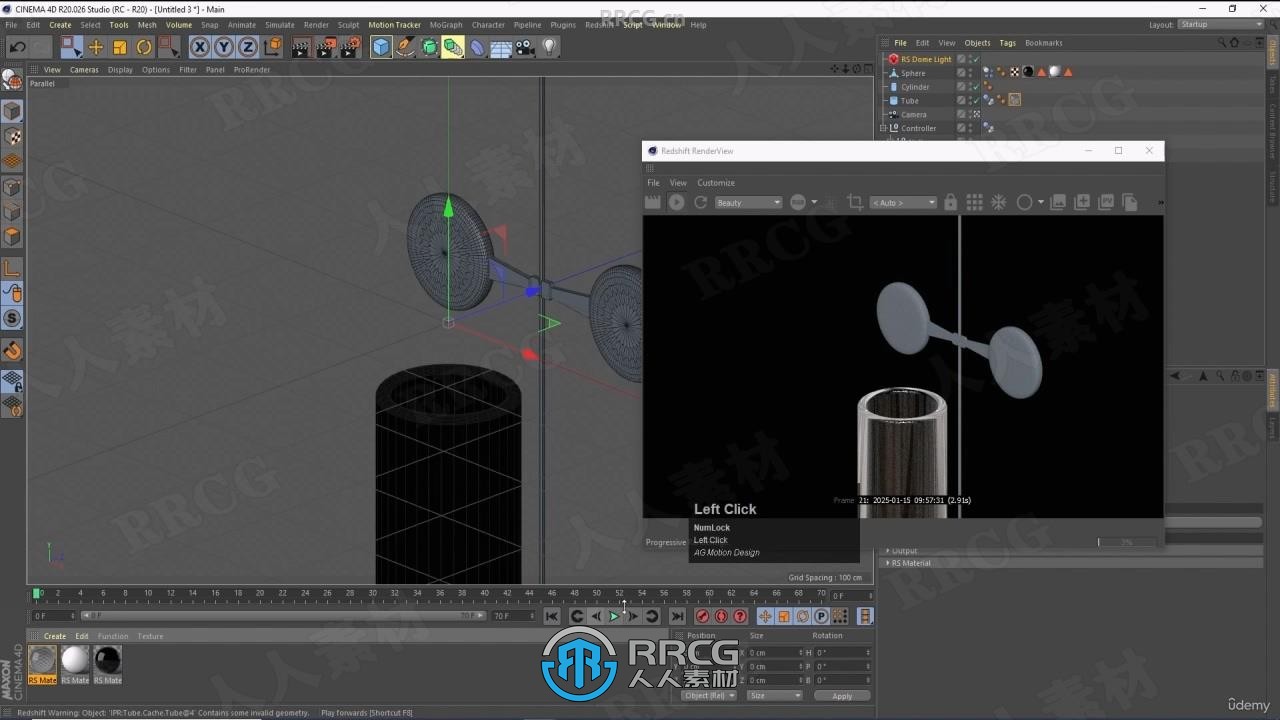This screenshot has width=1280, height=720.
Task: Click the RenderView crop region icon
Action: pyautogui.click(x=855, y=202)
